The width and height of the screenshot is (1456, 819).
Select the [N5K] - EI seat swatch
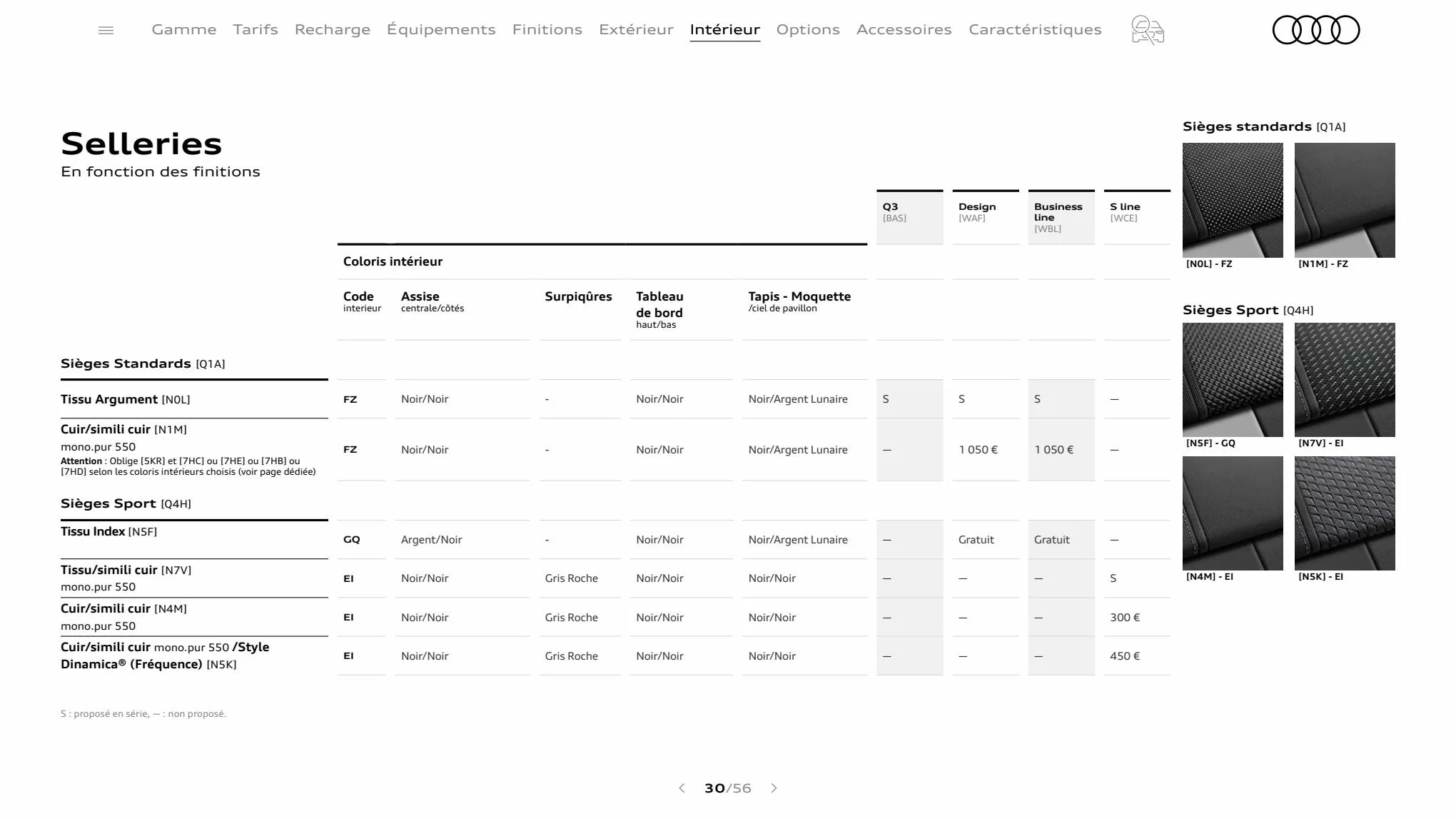coord(1345,513)
